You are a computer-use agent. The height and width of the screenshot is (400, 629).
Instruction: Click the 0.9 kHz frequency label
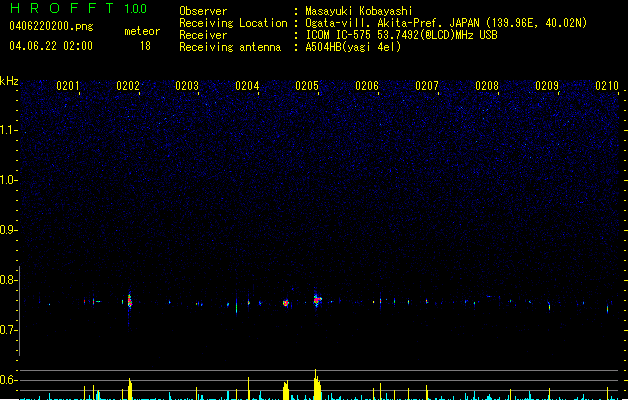[x=8, y=230]
